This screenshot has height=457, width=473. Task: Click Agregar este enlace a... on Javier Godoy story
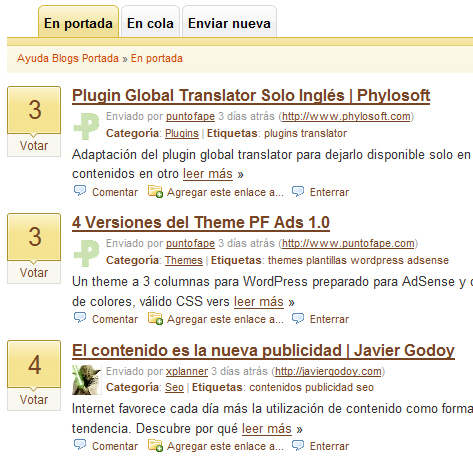click(x=225, y=446)
